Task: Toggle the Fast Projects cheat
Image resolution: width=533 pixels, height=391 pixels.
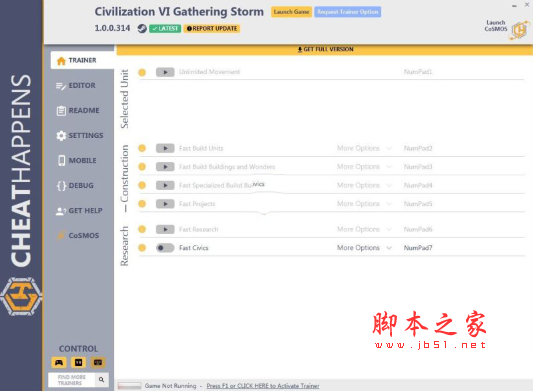Action: tap(165, 204)
